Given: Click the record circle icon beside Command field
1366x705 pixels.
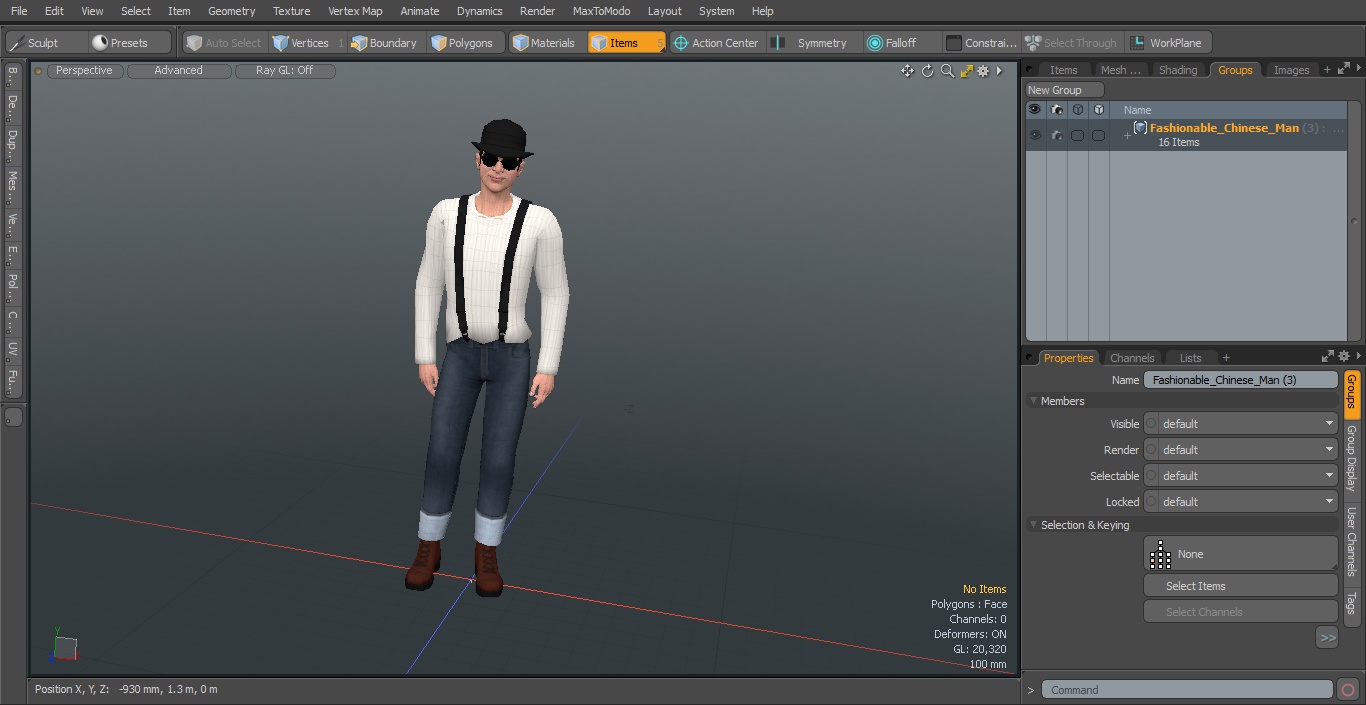Looking at the screenshot, I should click(x=1348, y=690).
